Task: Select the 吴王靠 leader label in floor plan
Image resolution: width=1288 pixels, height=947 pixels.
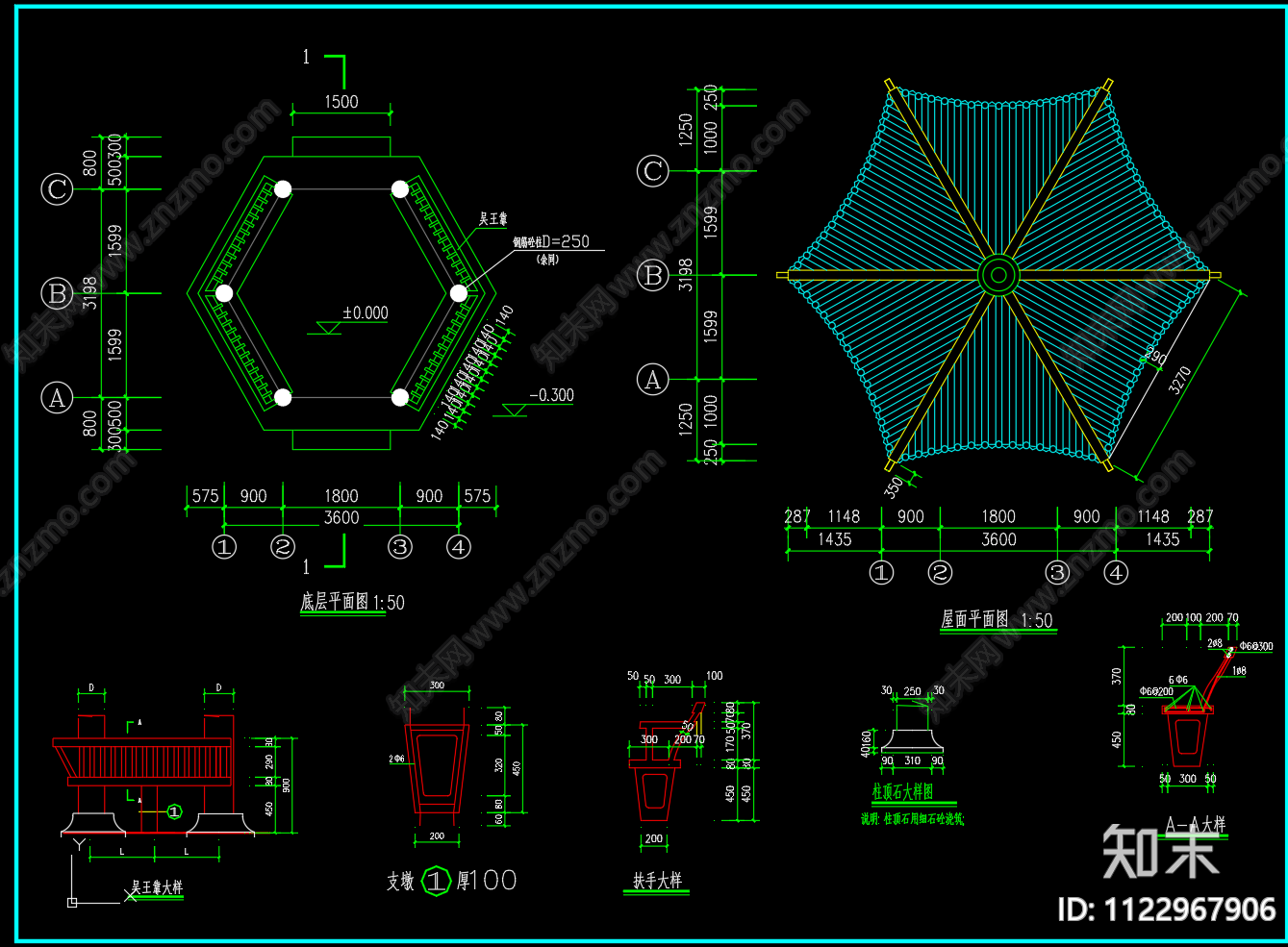Action: pyautogui.click(x=492, y=219)
